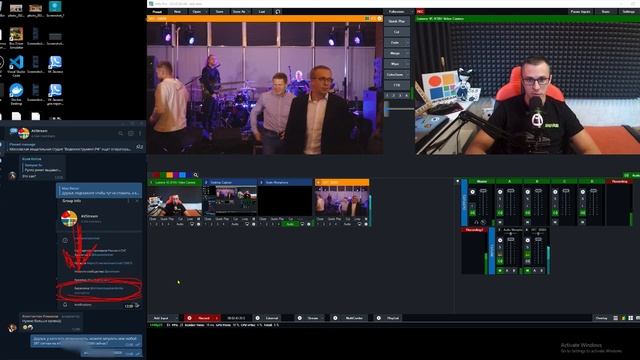Click Settings at the top right
The height and width of the screenshot is (360, 640).
pyautogui.click(x=629, y=11)
